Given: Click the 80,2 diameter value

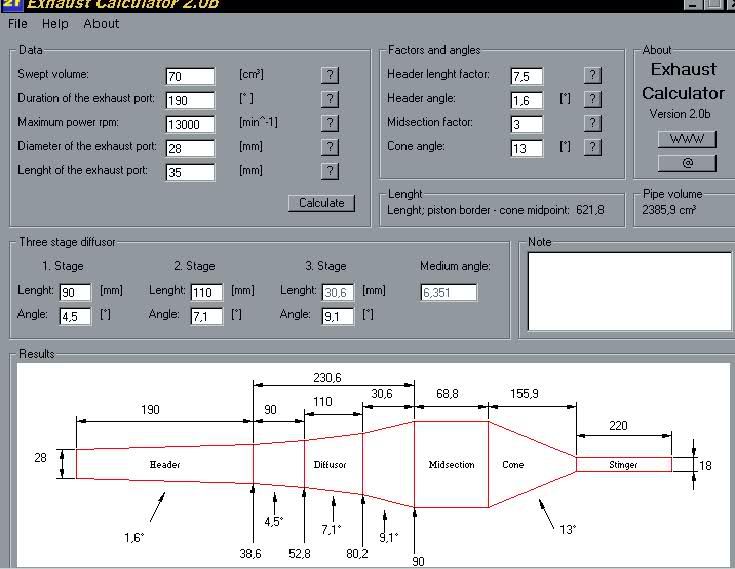Looking at the screenshot, I should click(x=357, y=554).
